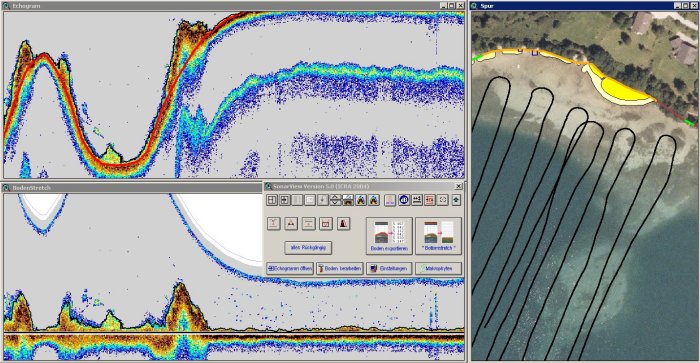Viewport: 700px width, 363px height.
Task: Click the red-framed icon in top toolbar
Action: (x=429, y=200)
